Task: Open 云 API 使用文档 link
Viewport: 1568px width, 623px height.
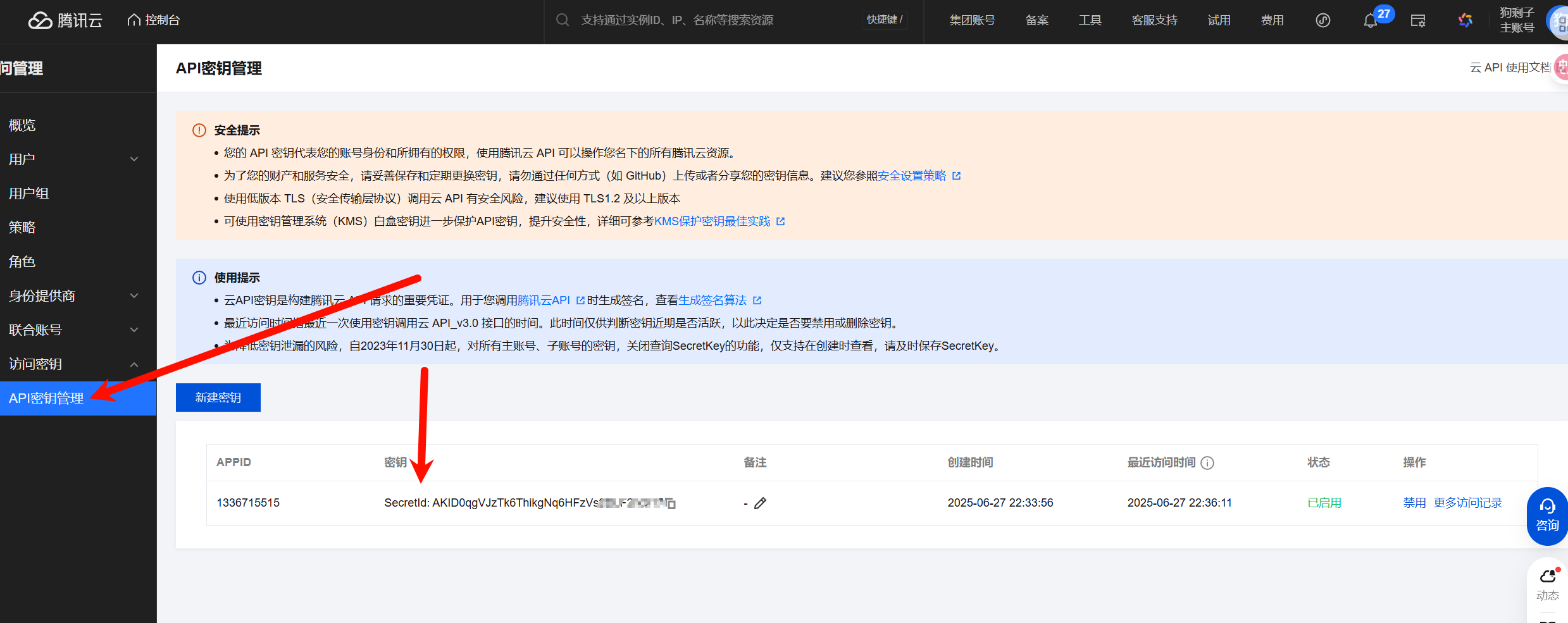Action: [x=1510, y=68]
